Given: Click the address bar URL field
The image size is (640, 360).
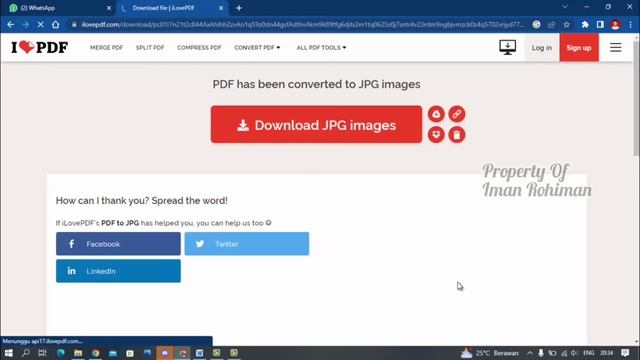Looking at the screenshot, I should 302,24.
